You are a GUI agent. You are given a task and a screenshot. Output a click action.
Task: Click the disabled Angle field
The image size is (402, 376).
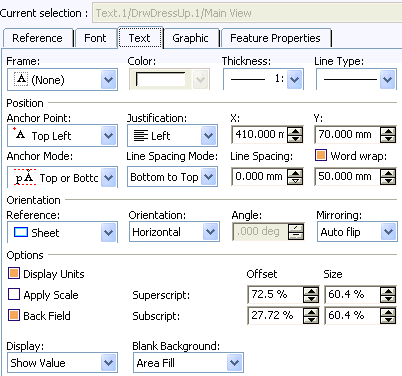coord(260,232)
